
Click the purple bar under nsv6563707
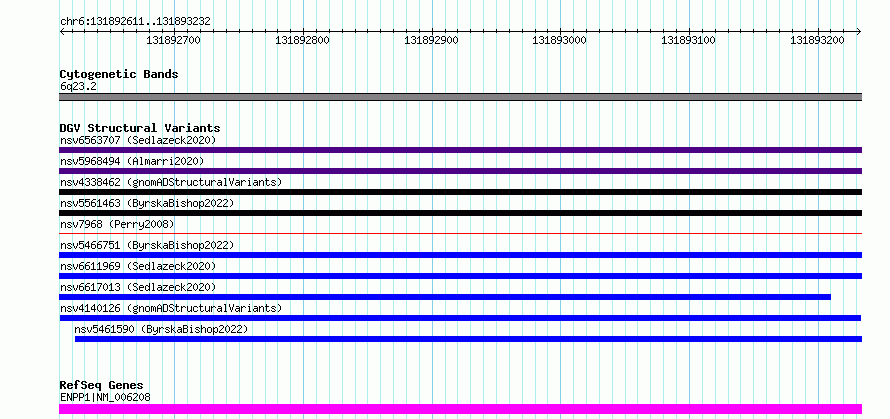[460, 150]
